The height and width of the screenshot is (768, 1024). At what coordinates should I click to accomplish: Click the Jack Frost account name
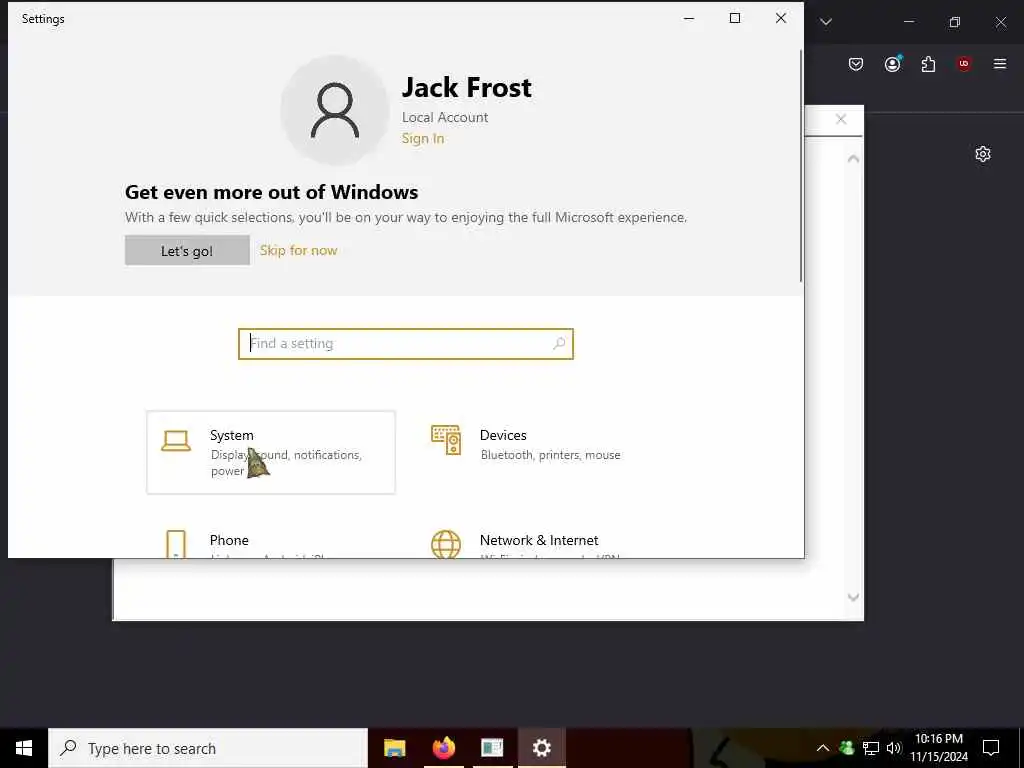pos(466,88)
